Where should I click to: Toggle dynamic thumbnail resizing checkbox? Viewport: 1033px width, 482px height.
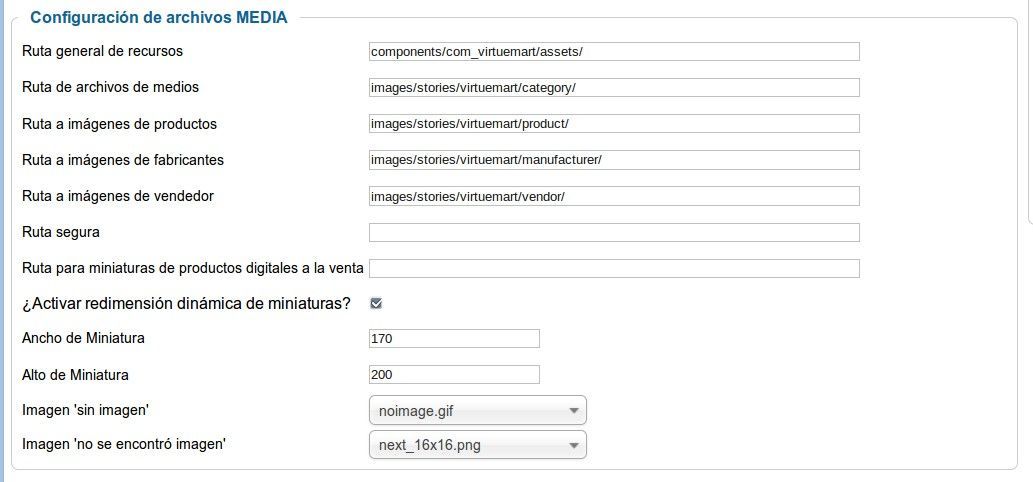point(376,304)
